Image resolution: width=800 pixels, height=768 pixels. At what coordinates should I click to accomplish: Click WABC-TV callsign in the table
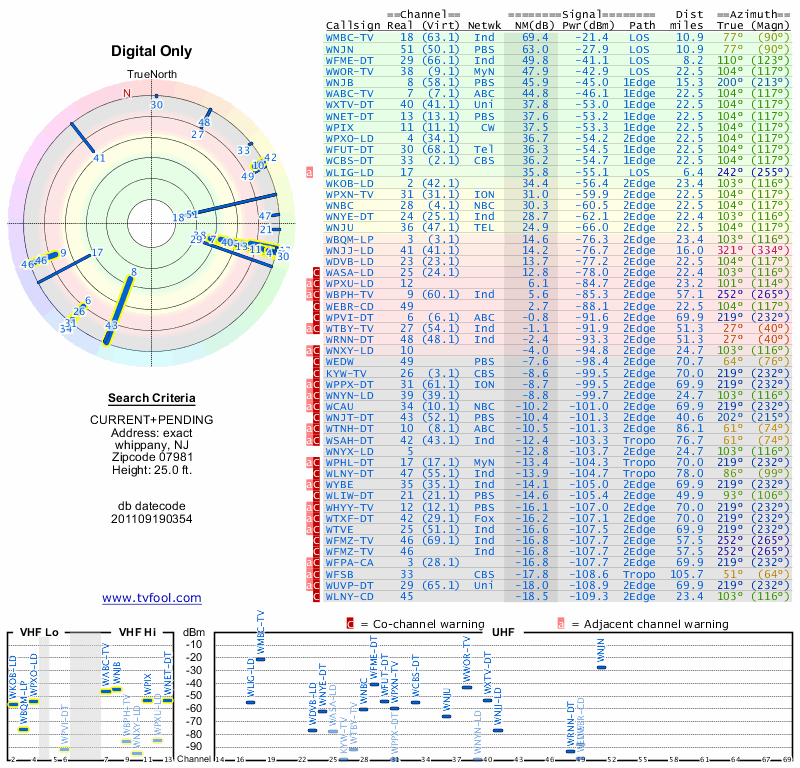coord(349,93)
